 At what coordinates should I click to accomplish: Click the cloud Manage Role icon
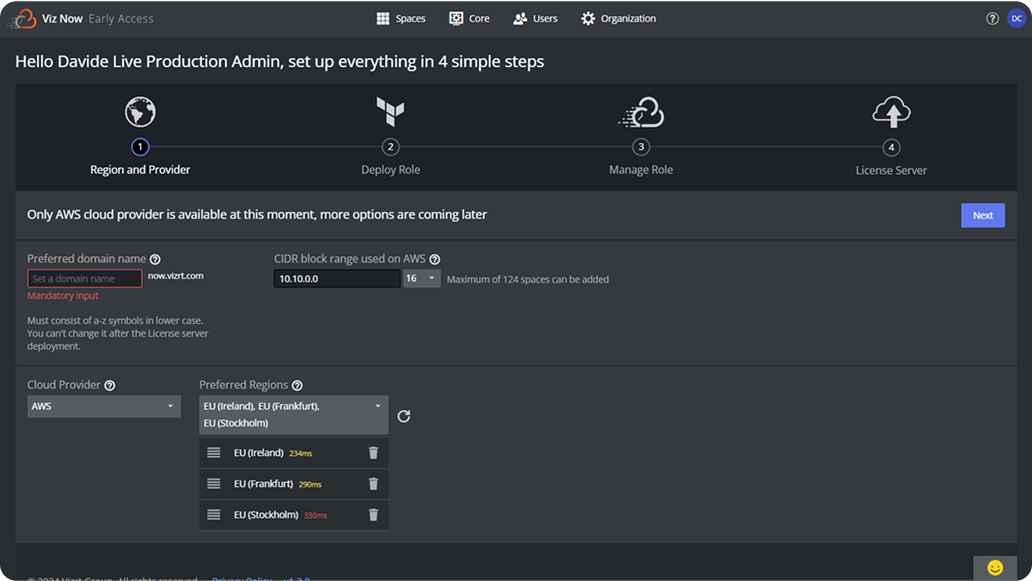(x=641, y=113)
